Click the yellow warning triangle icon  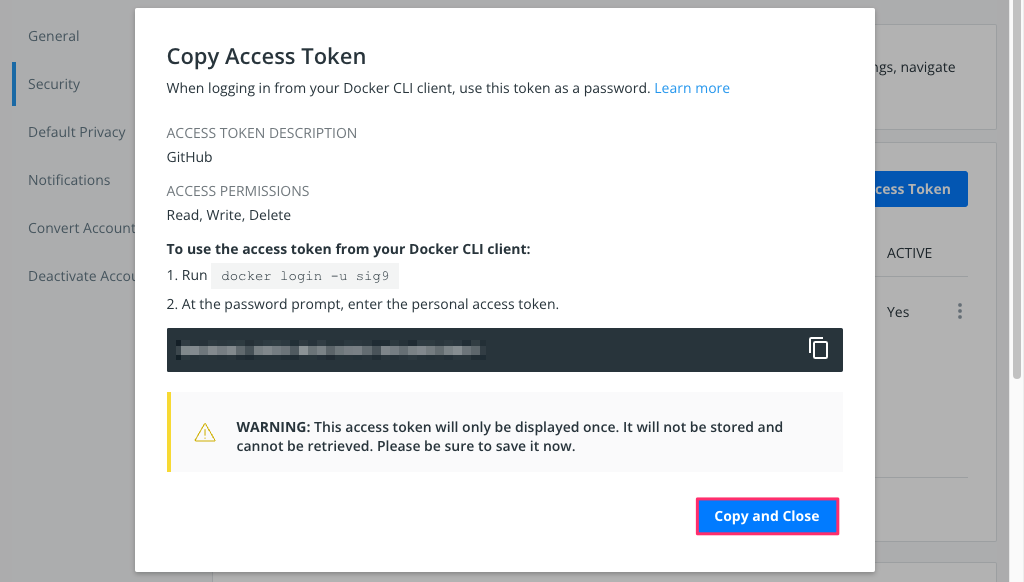[x=205, y=432]
